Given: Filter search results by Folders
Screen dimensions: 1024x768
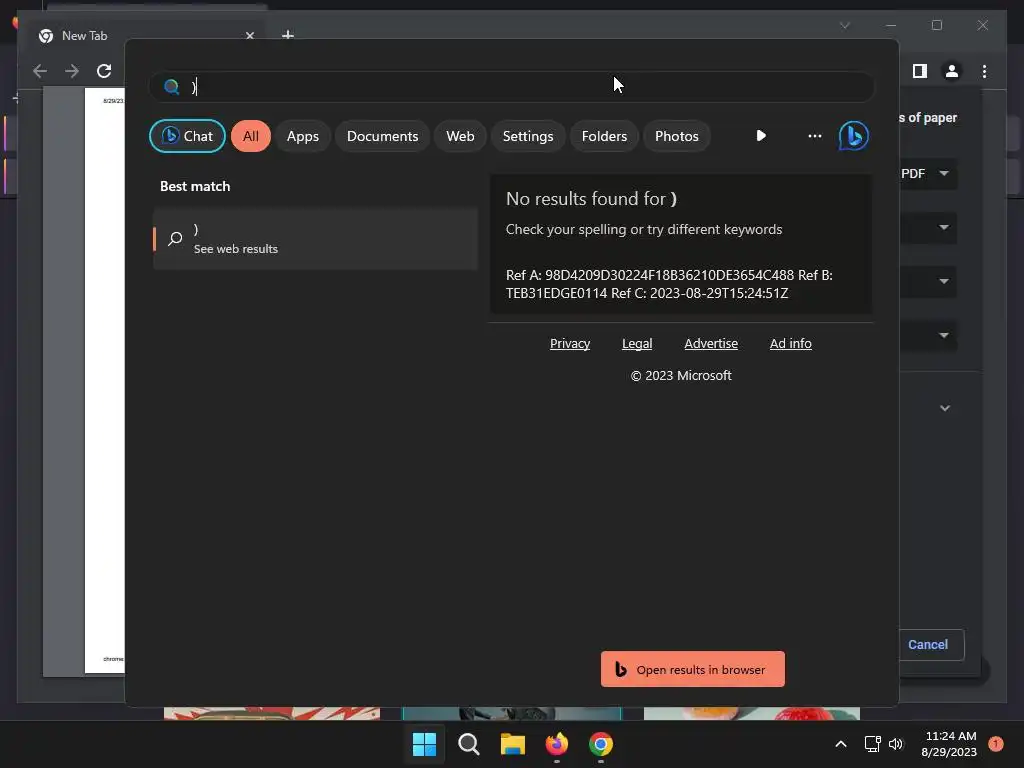Looking at the screenshot, I should 604,136.
